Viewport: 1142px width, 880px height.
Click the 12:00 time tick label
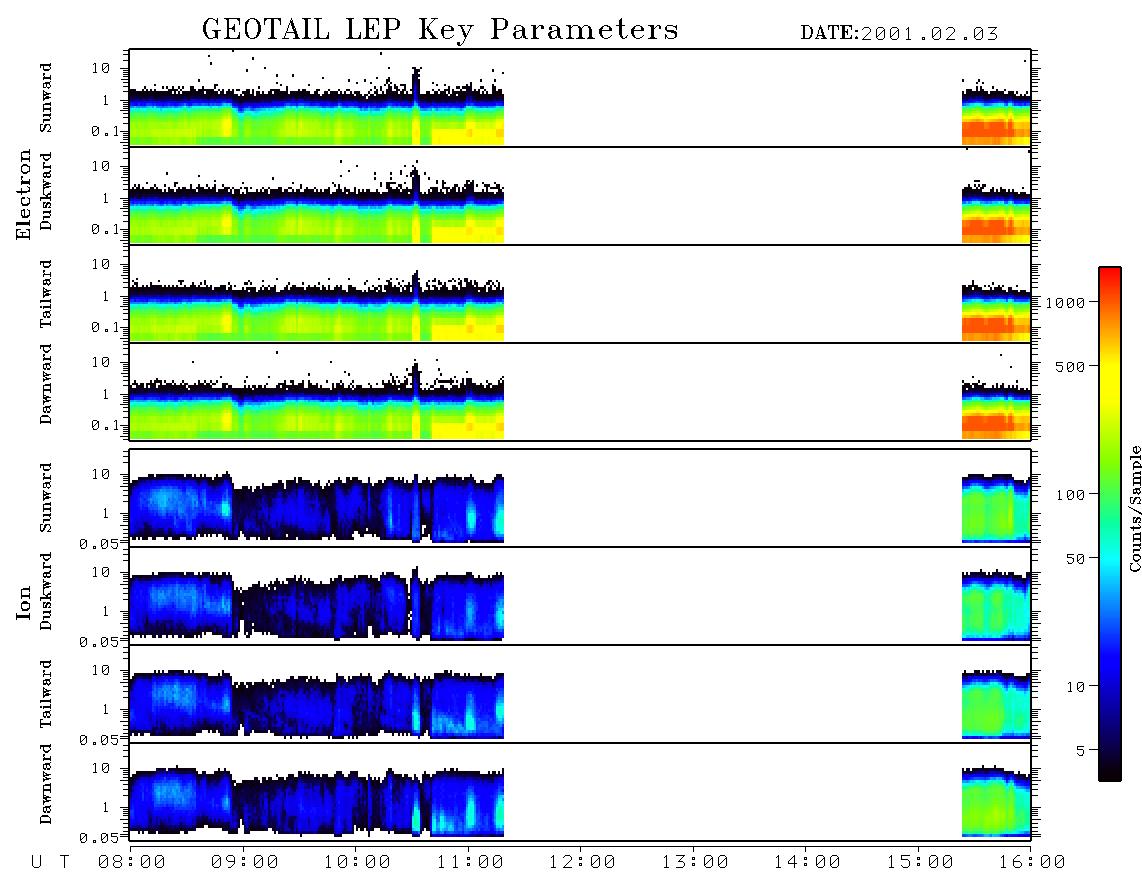coord(582,862)
